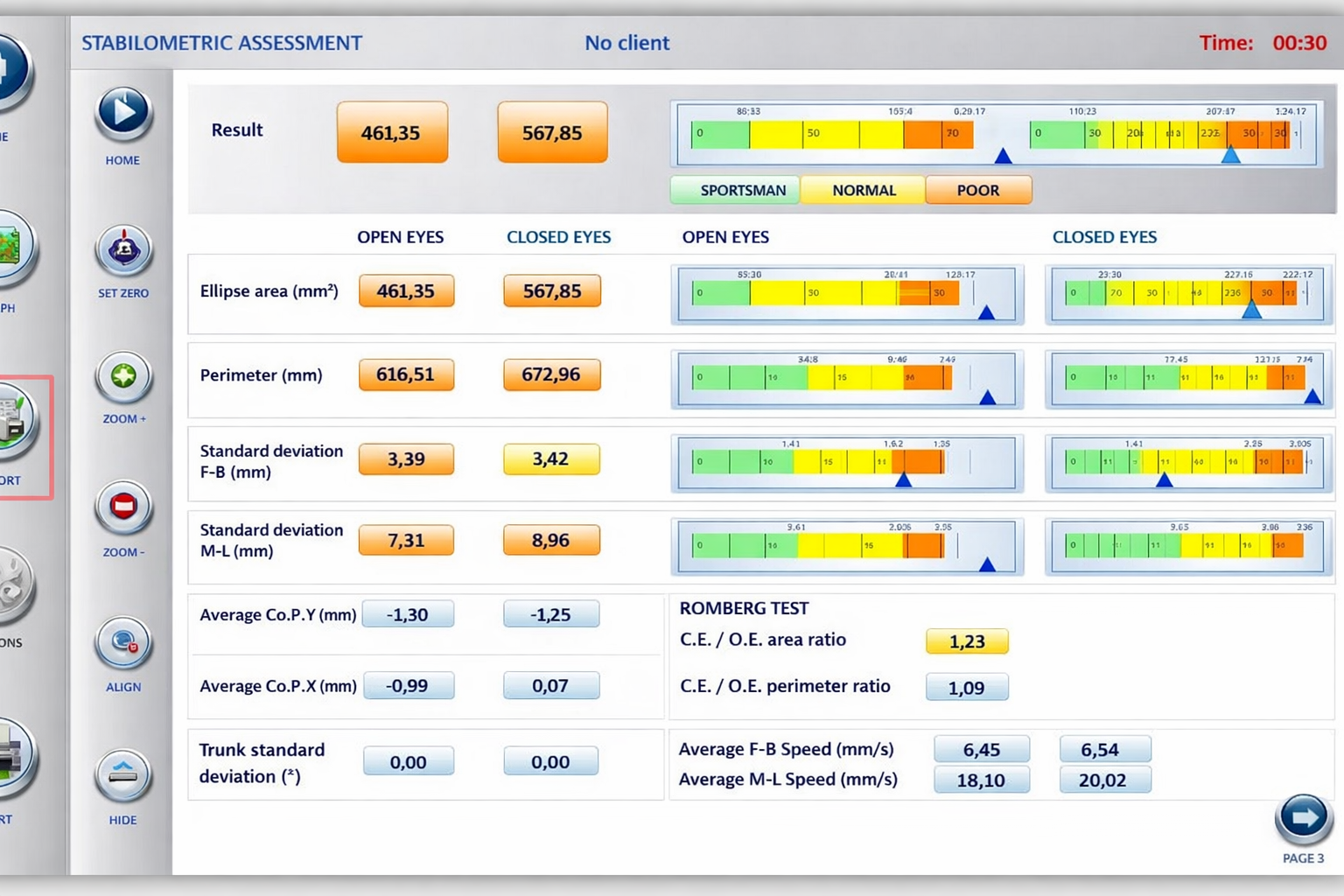Click the Perimeter closed eyes value 672,96

tap(551, 374)
